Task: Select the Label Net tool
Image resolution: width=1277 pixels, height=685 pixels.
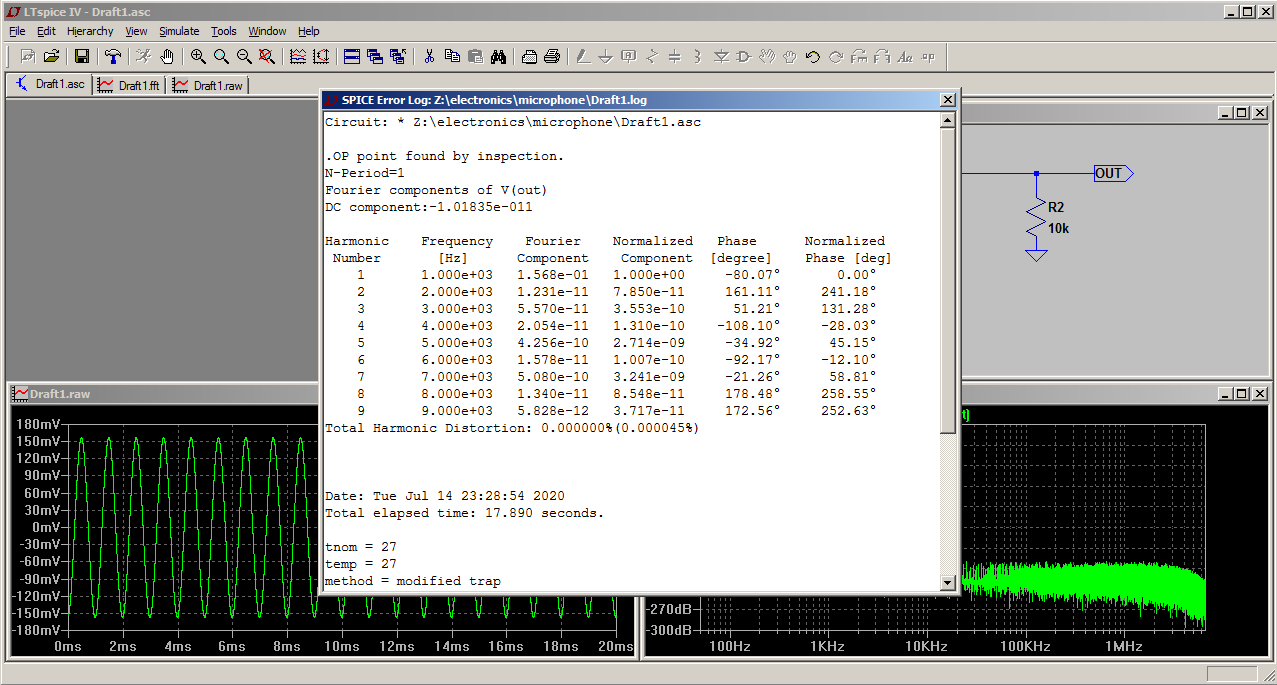Action: click(x=629, y=56)
